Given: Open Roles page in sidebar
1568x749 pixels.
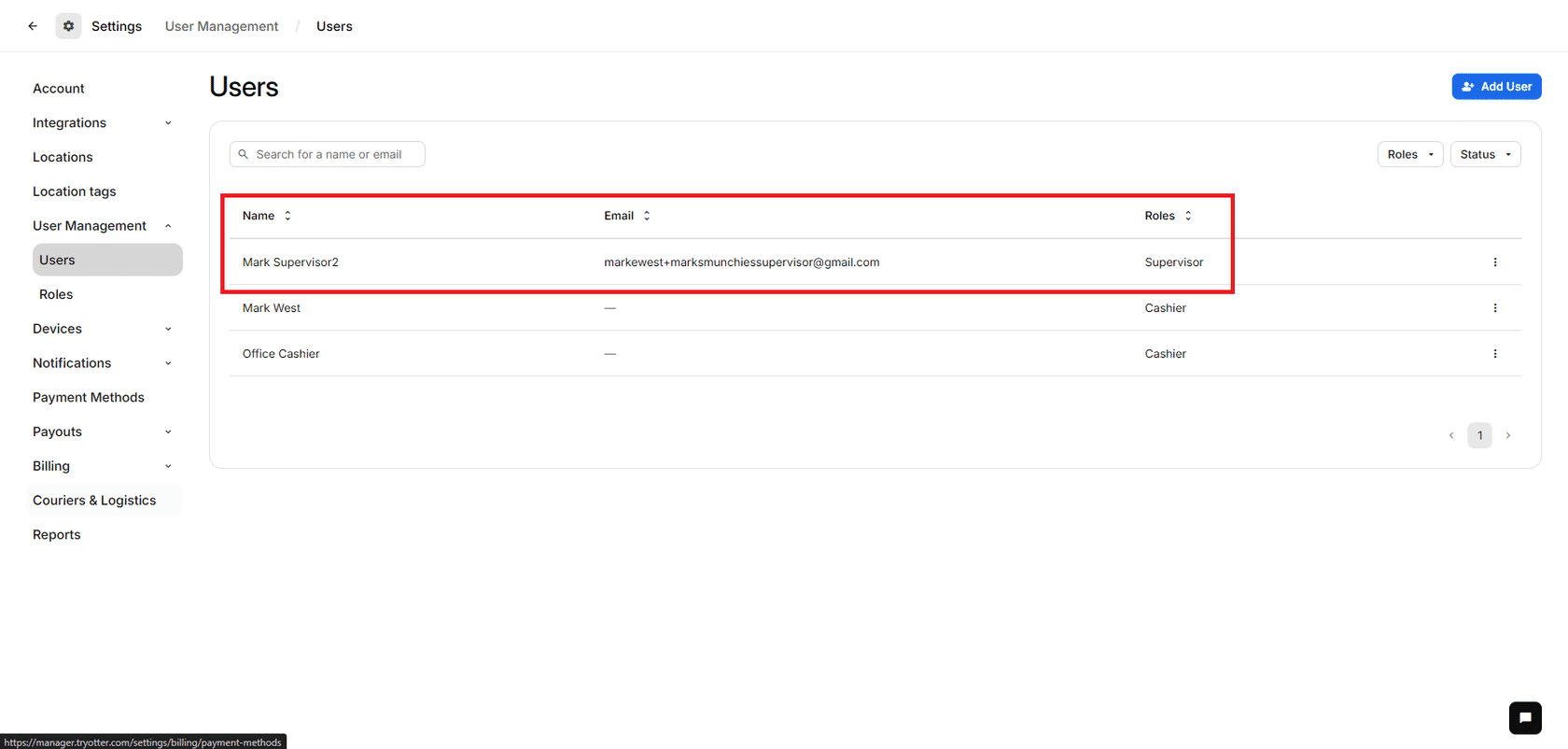Looking at the screenshot, I should (56, 294).
